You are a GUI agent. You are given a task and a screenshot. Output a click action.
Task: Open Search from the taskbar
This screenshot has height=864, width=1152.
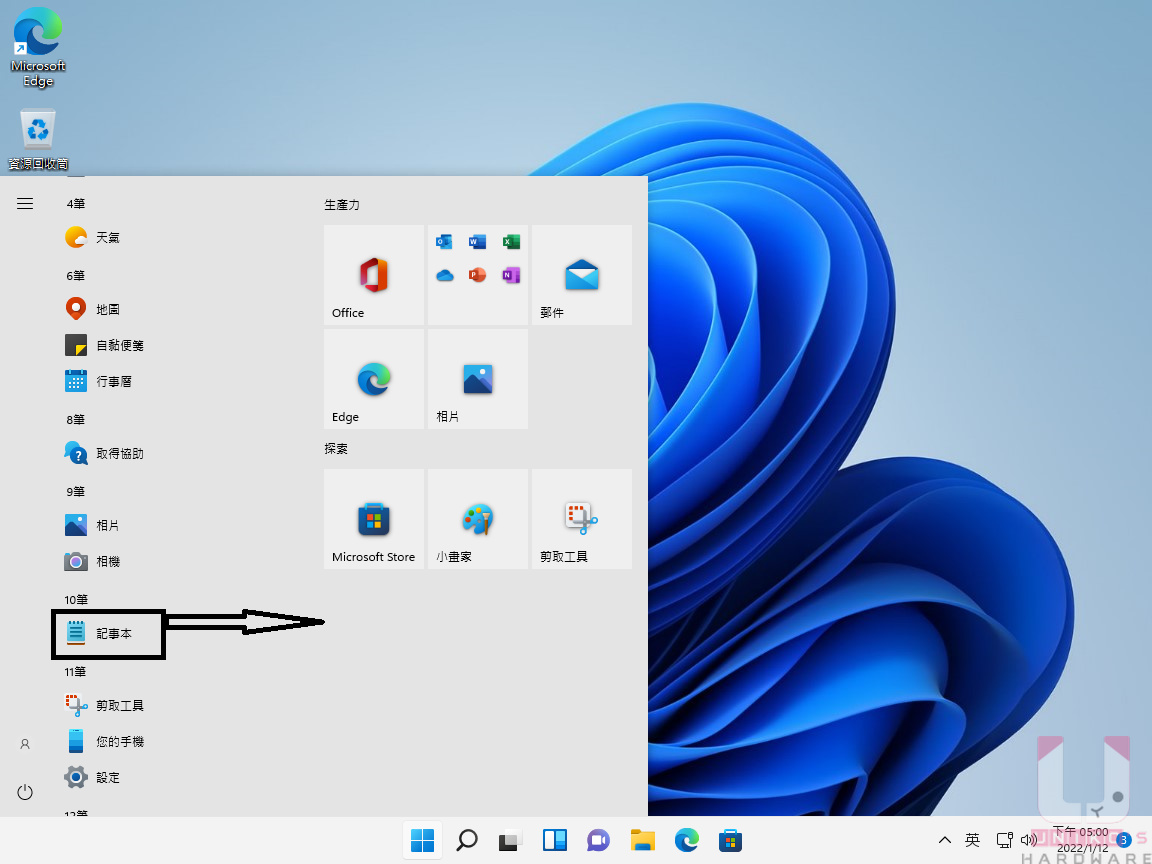pyautogui.click(x=467, y=840)
